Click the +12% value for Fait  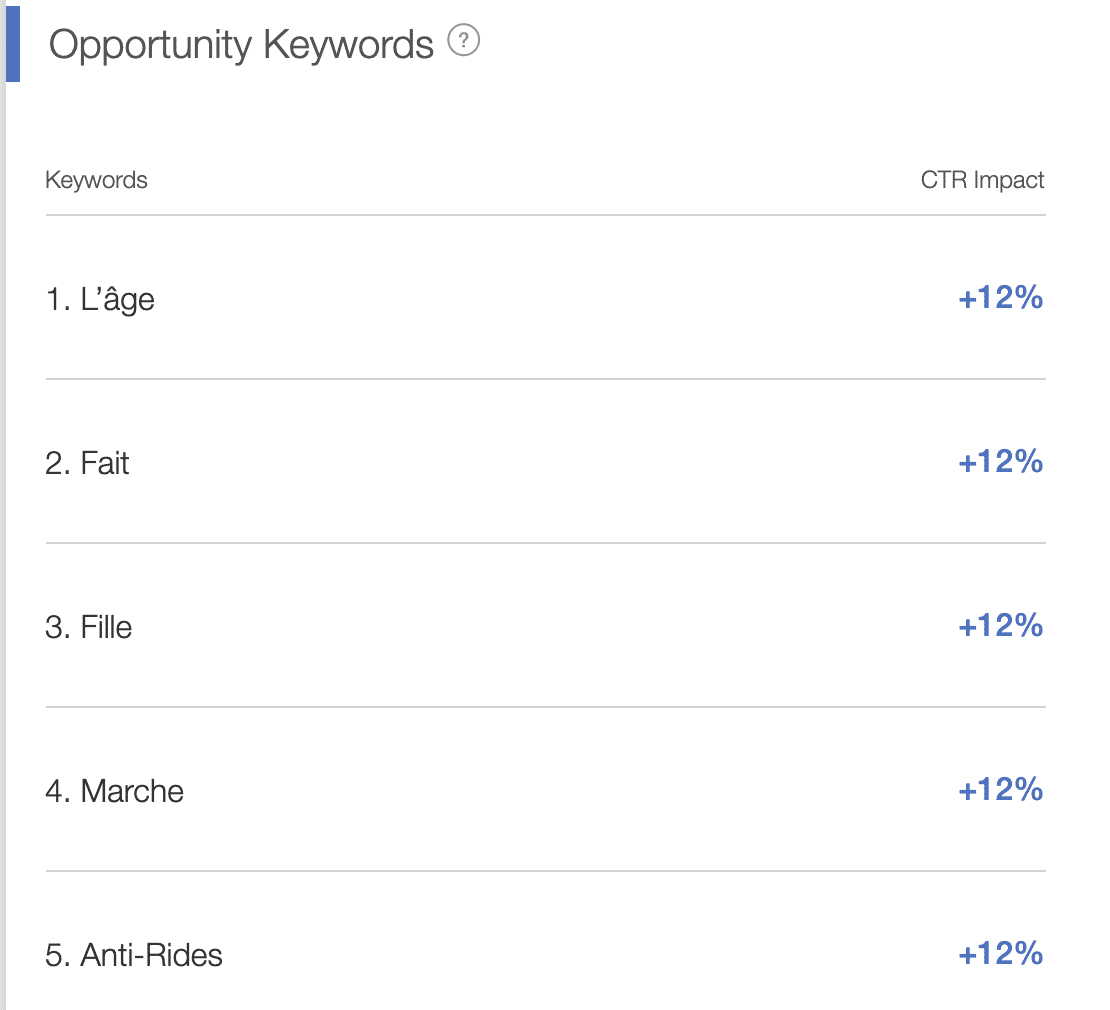[x=1000, y=461]
